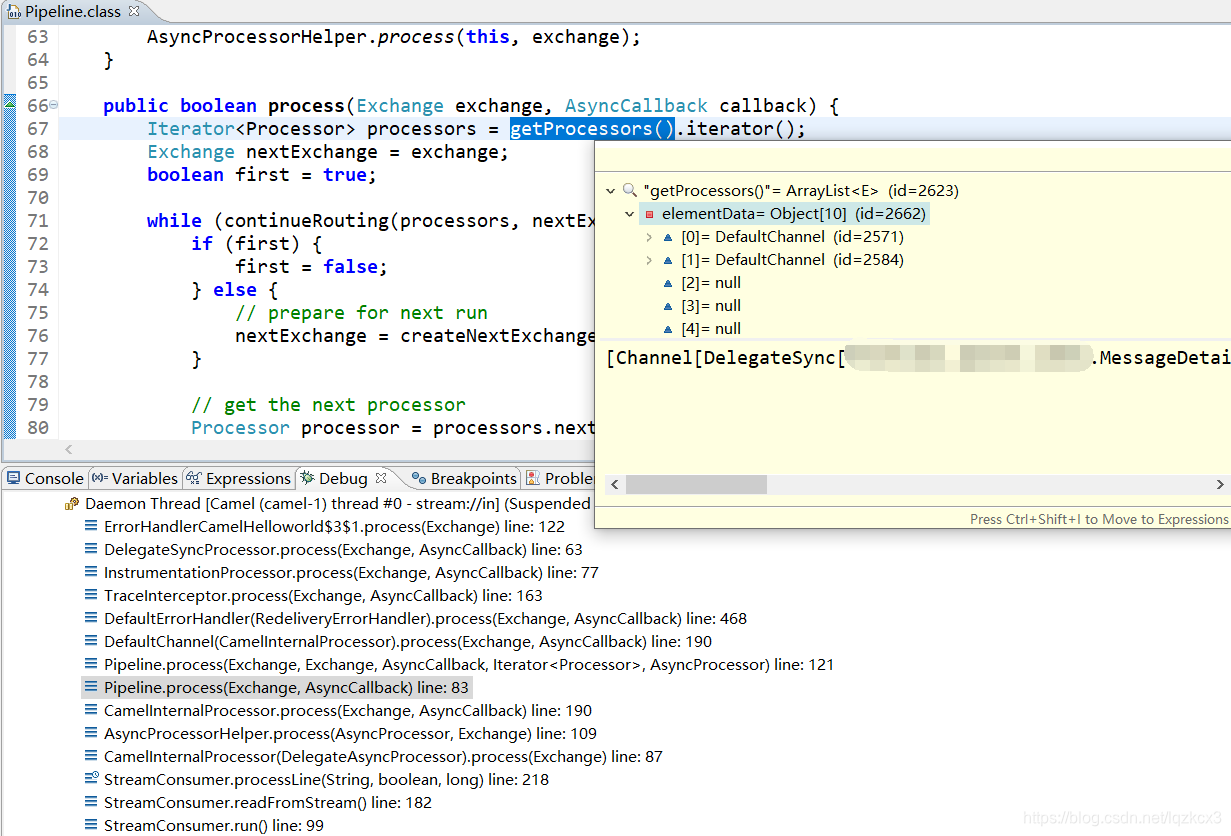Select StreamConsumer.run() line 99 frame
This screenshot has width=1231, height=836.
click(x=214, y=826)
